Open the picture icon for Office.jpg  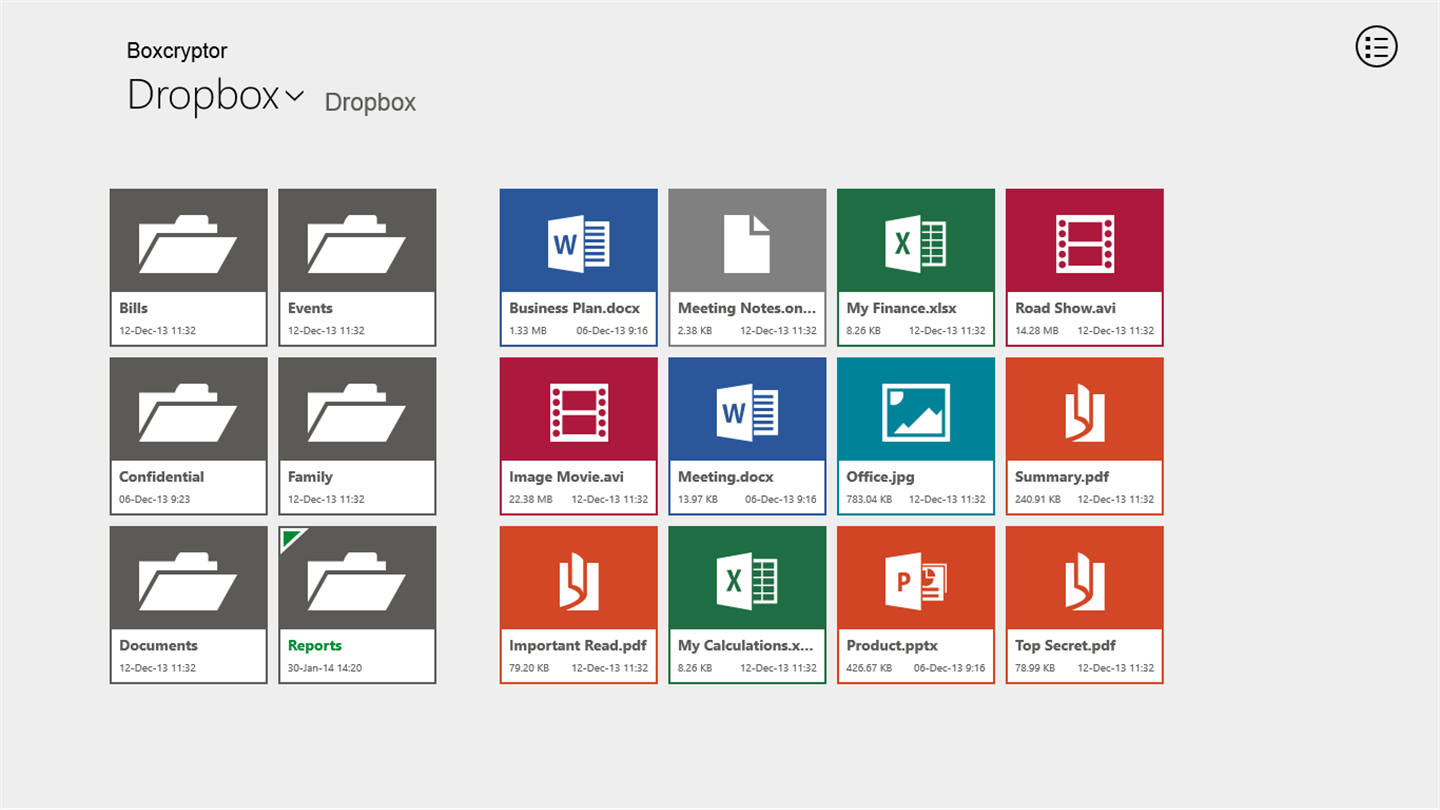point(916,412)
